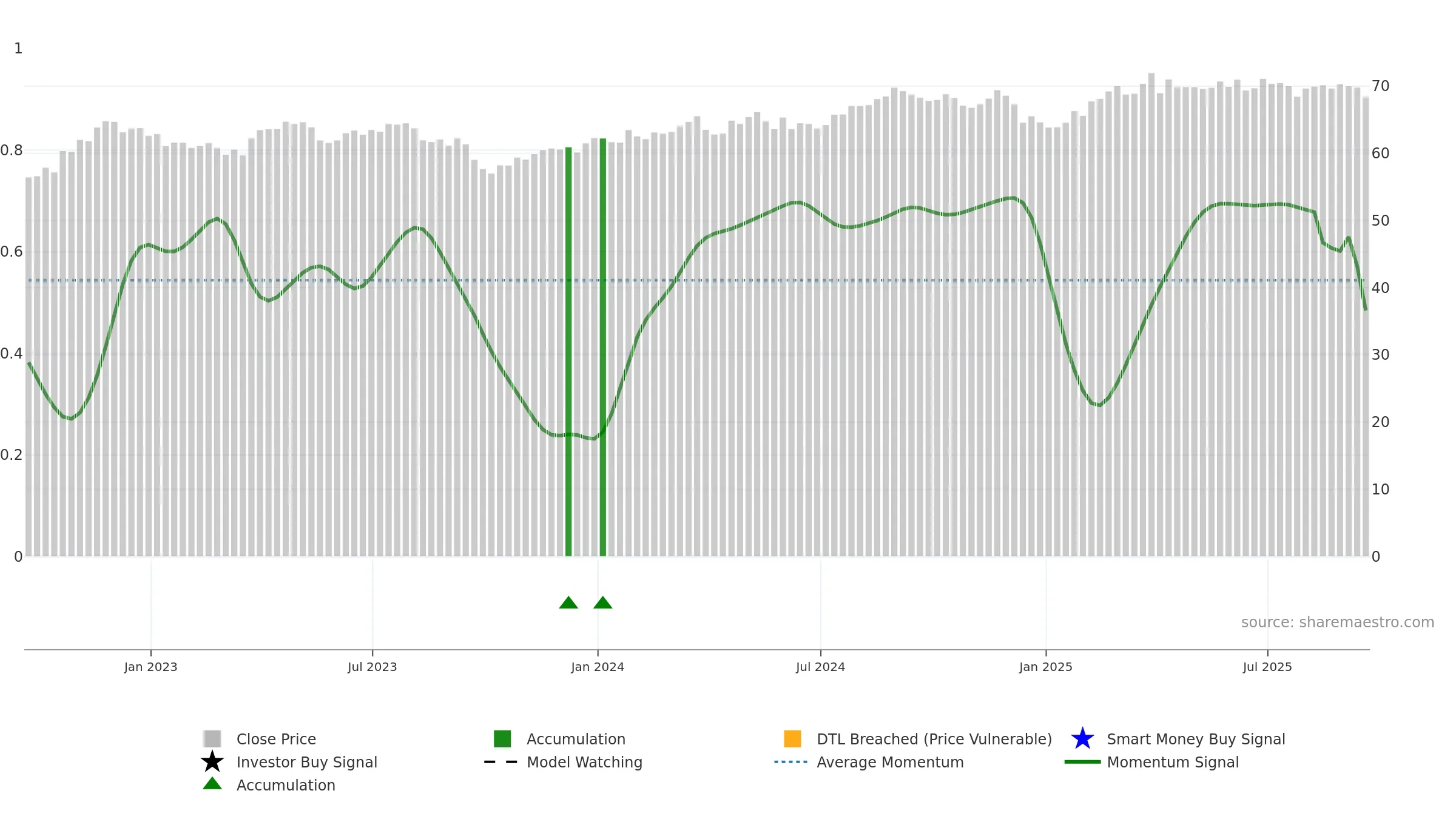Viewport: 1456px width, 819px height.
Task: Click the green Accumulation square swatch
Action: pos(502,739)
